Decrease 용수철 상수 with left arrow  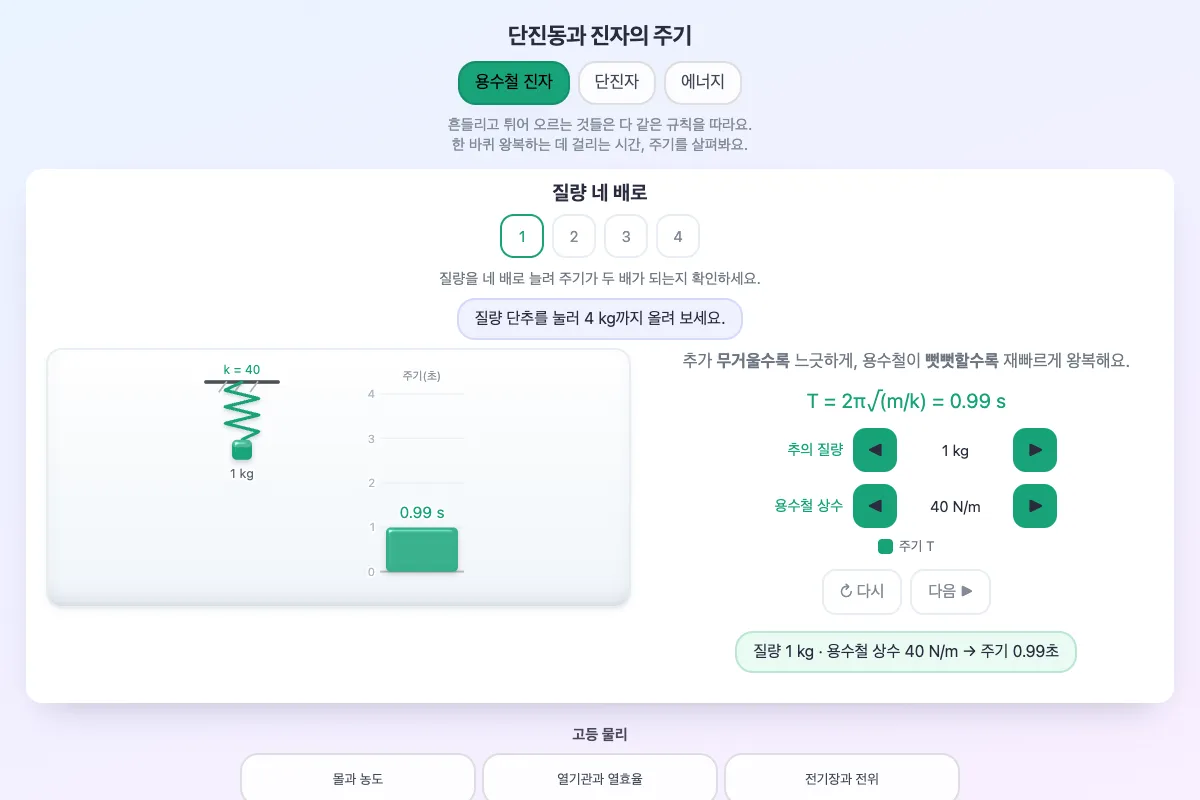click(x=875, y=506)
